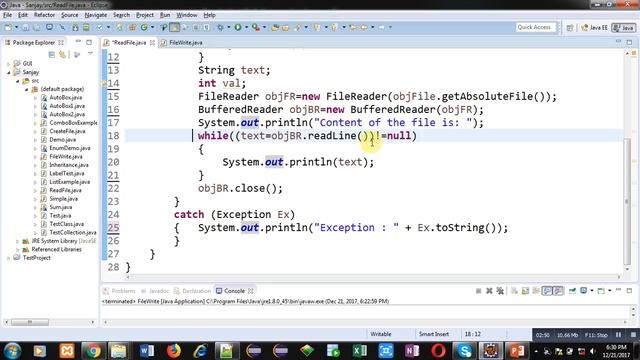Open the Navigate menu
Viewport: 640px width, 360px height.
(96, 15)
